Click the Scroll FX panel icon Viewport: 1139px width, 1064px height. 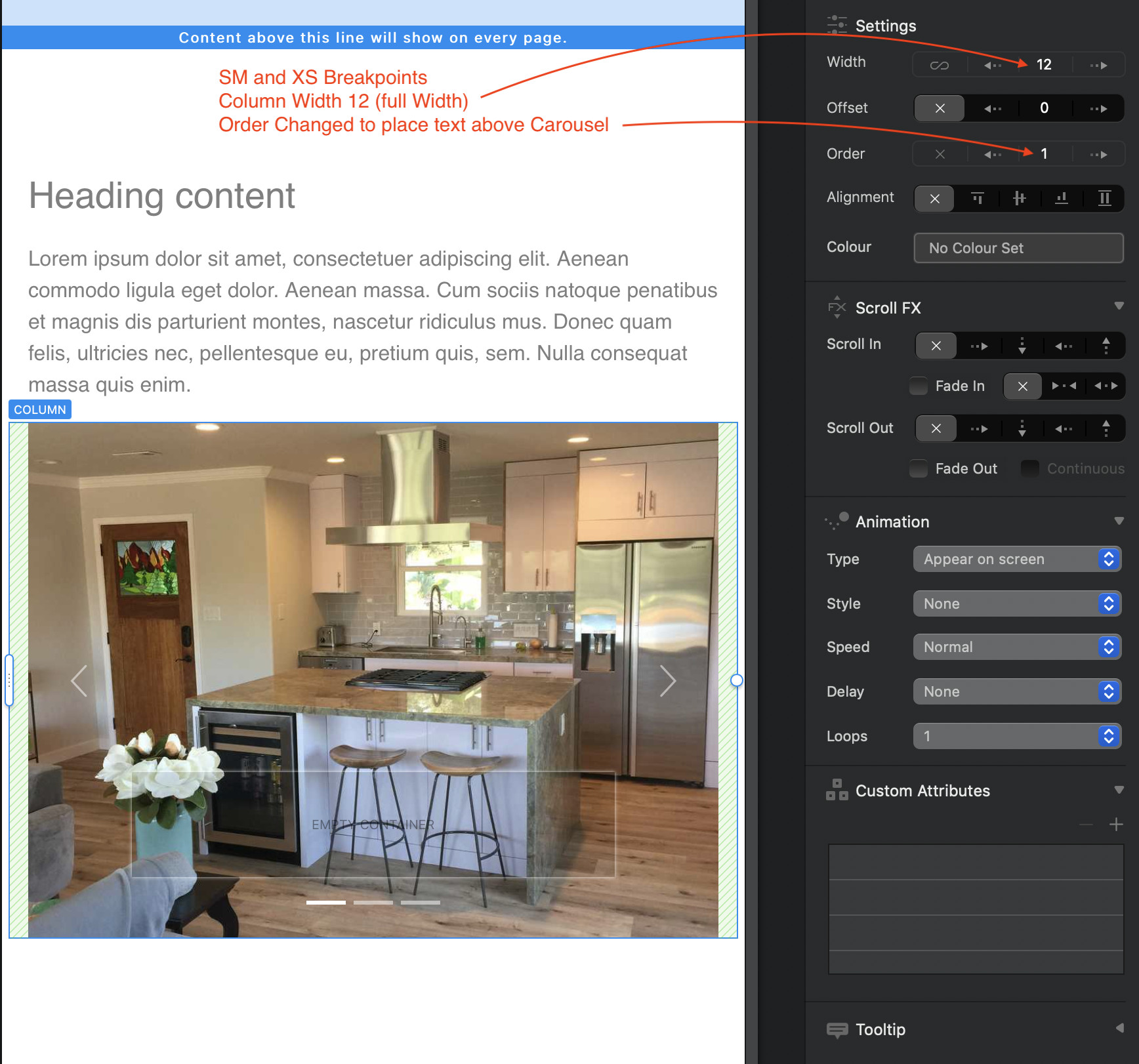(837, 307)
